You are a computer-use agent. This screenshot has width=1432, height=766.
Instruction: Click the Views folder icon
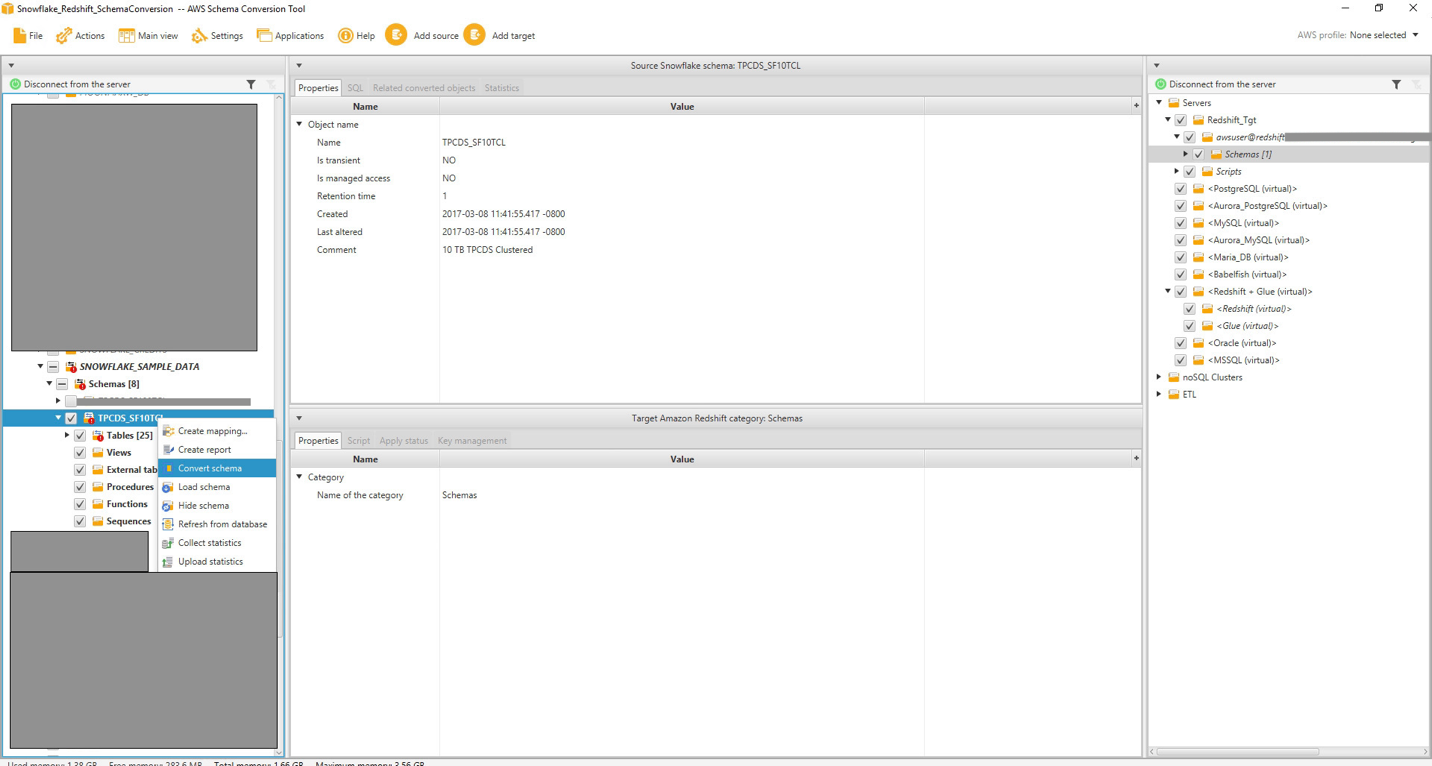pyautogui.click(x=98, y=453)
